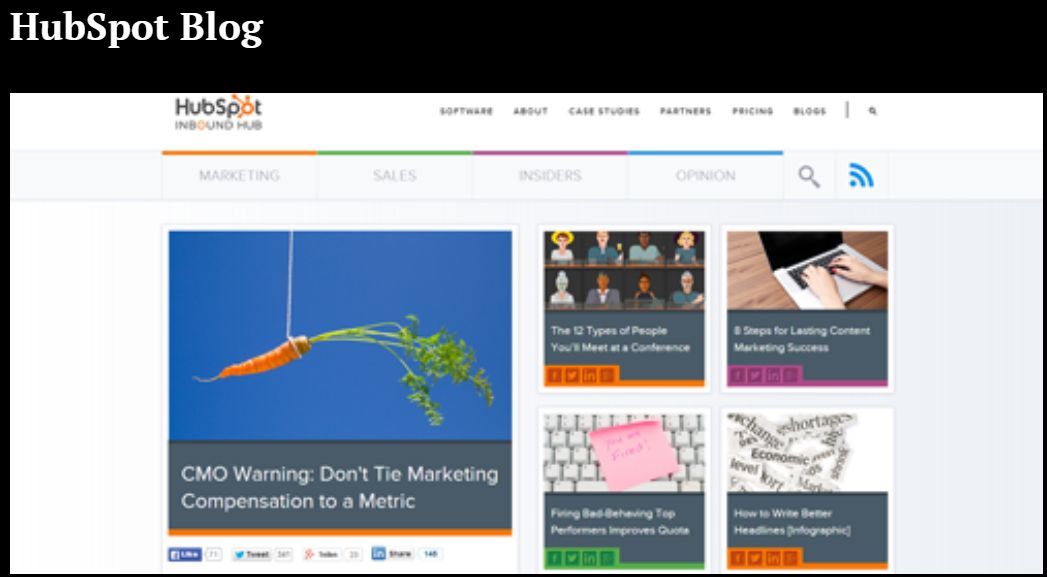Share the conference article on Twitter
The width and height of the screenshot is (1047, 577).
[572, 375]
